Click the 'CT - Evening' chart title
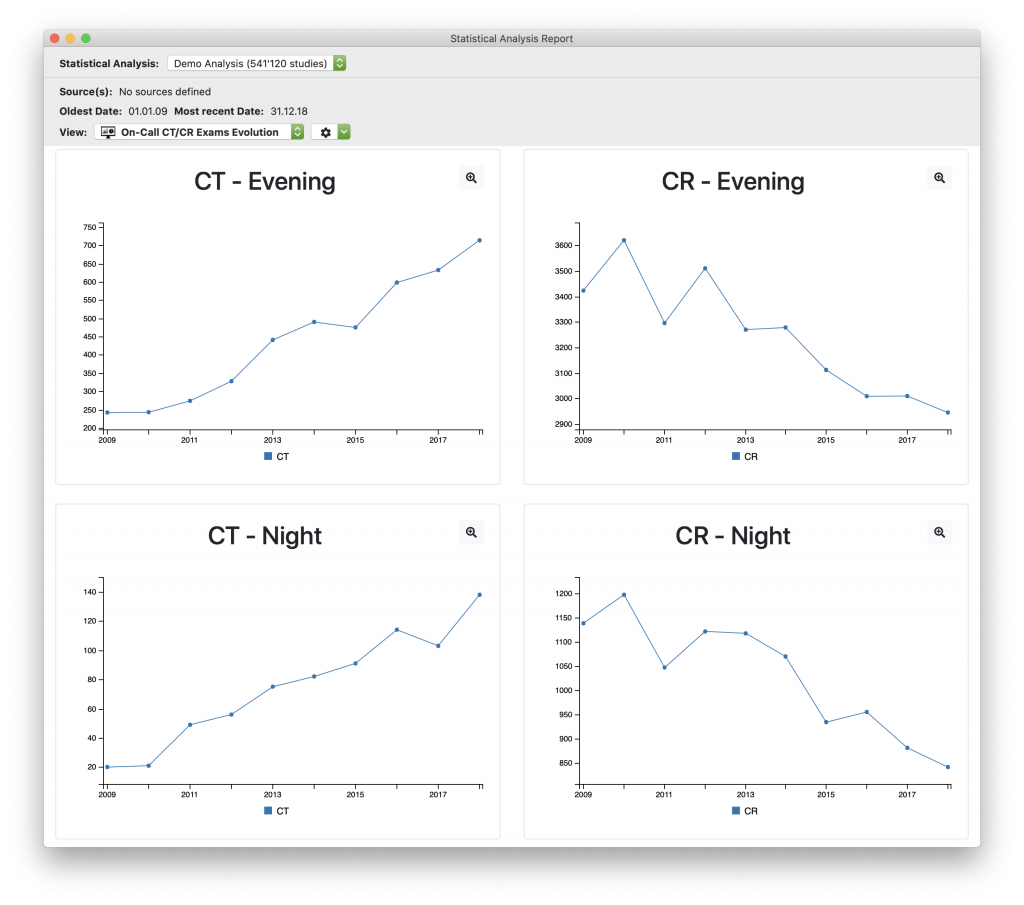 [x=264, y=182]
